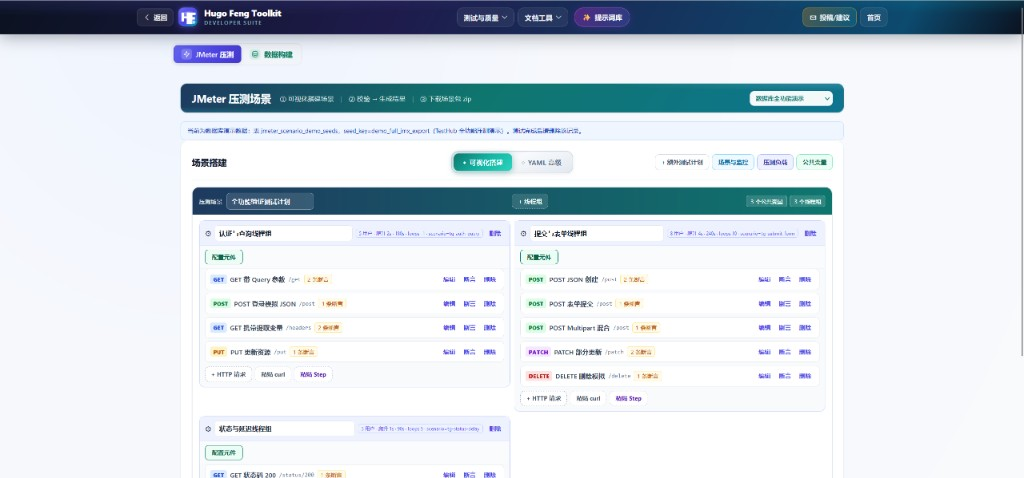Expand the 测试与质量 dropdown menu
This screenshot has width=1024, height=478.
[485, 18]
